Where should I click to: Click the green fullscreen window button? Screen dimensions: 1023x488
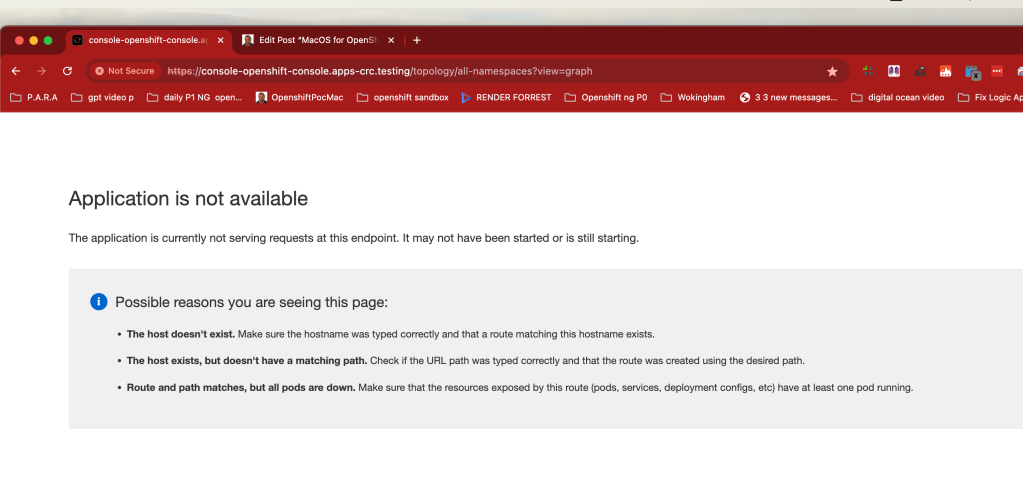pos(48,40)
